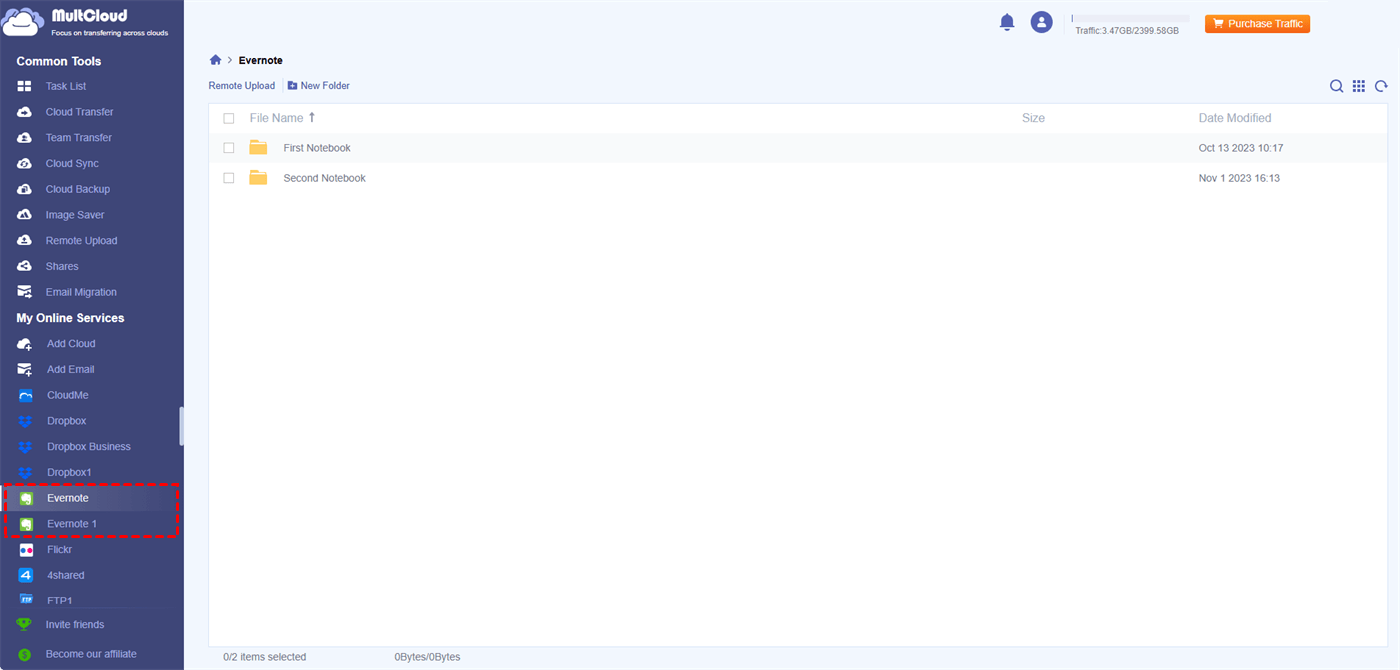
Task: Click the Purchase Traffic button
Action: click(1257, 23)
